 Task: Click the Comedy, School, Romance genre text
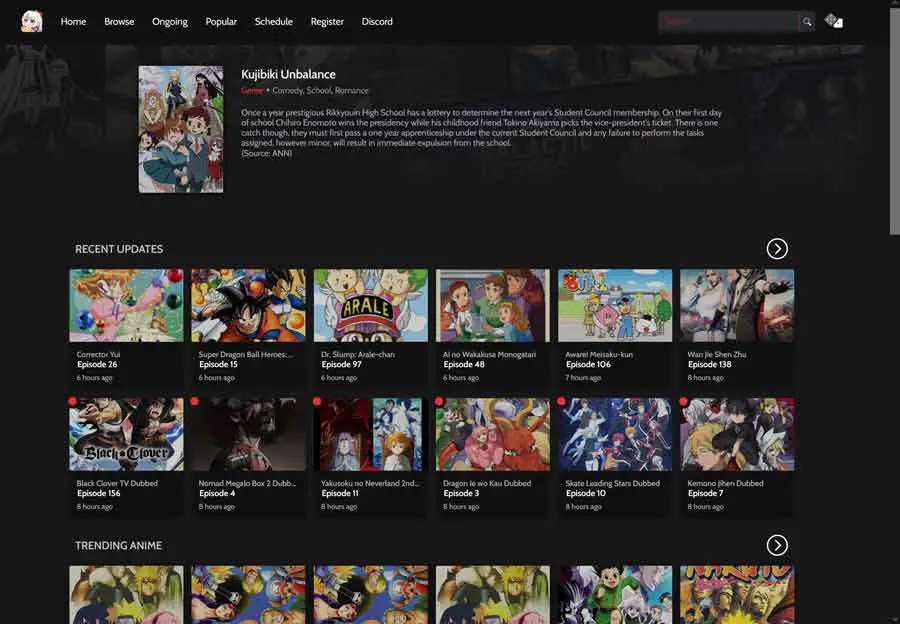click(x=320, y=90)
